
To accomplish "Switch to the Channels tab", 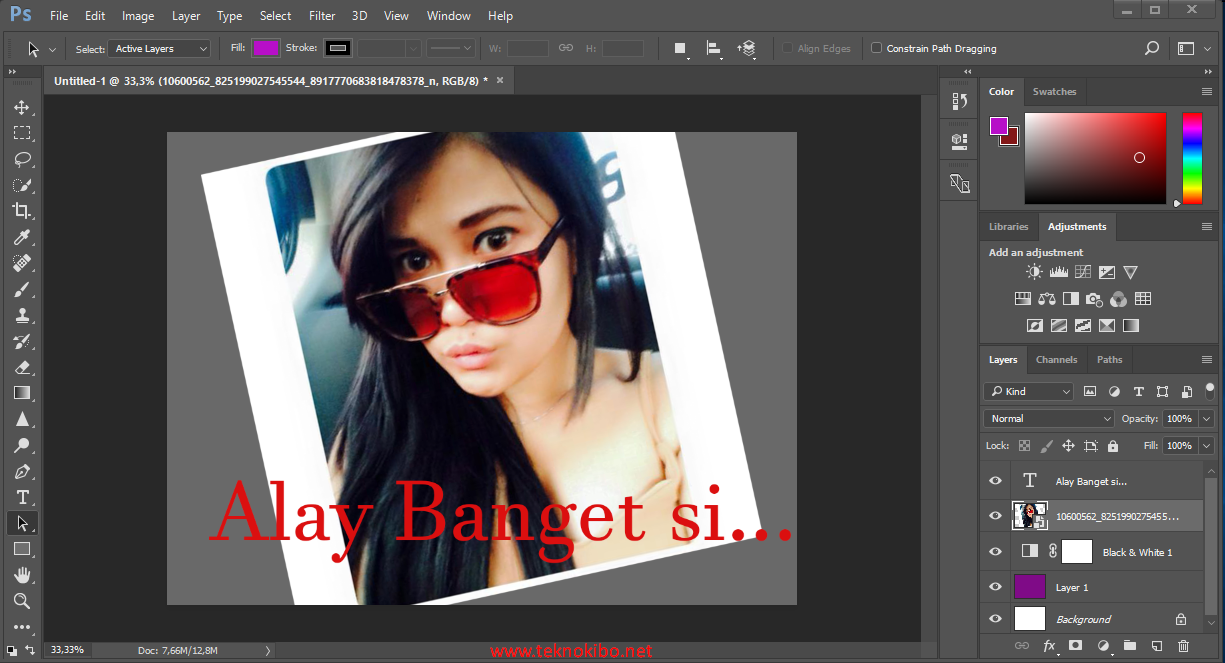I will 1056,360.
